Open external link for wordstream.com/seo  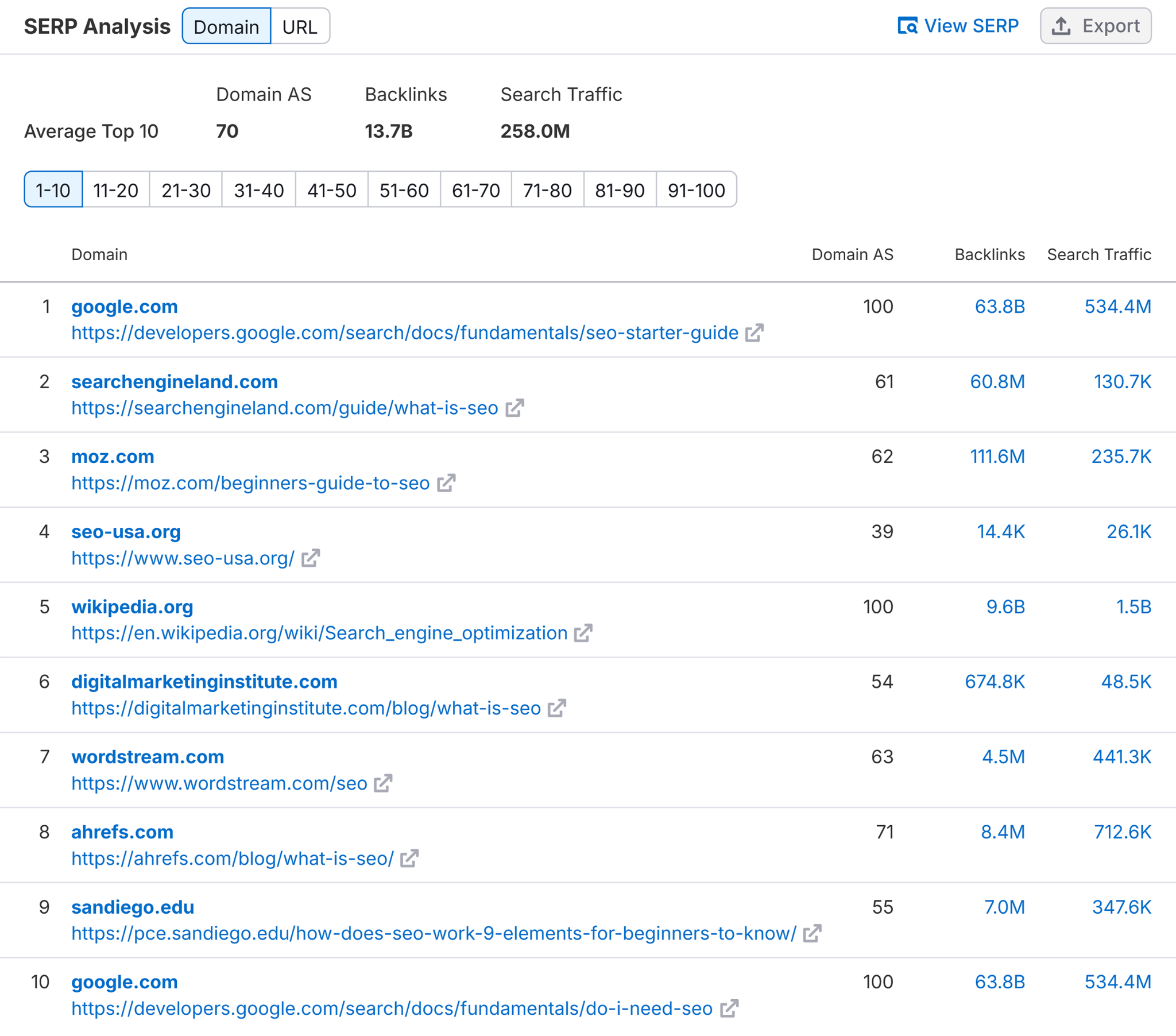pos(382,783)
